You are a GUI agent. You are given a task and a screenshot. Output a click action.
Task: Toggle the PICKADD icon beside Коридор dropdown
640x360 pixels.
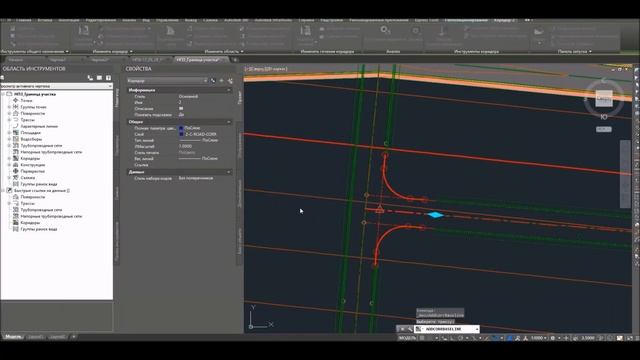(x=213, y=81)
